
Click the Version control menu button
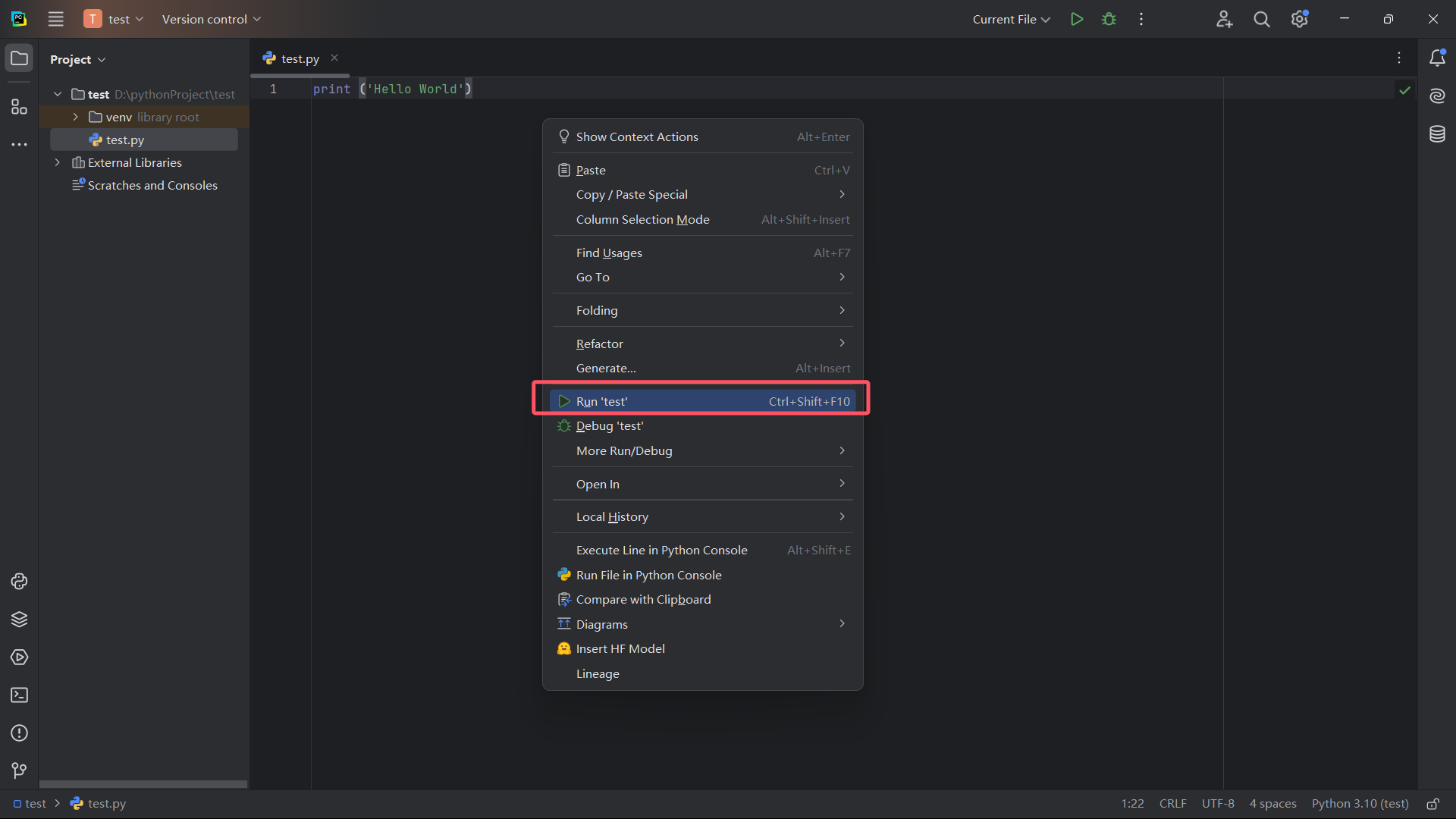(211, 19)
